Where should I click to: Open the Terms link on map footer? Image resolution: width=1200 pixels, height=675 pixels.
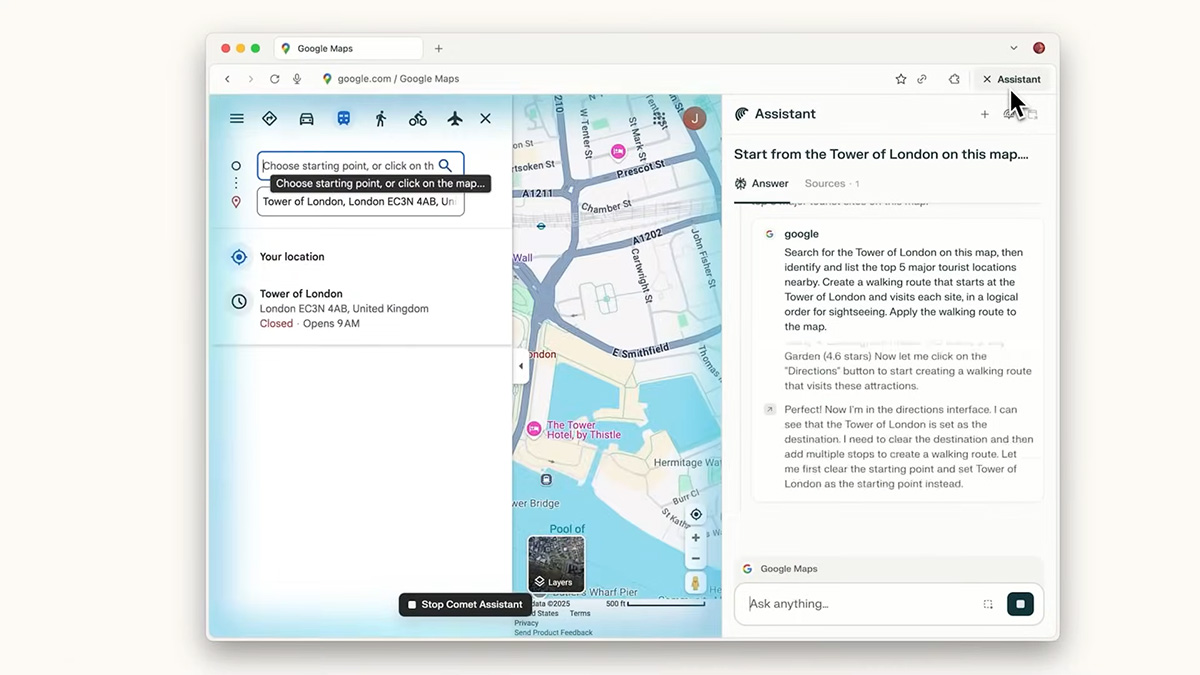click(x=580, y=613)
